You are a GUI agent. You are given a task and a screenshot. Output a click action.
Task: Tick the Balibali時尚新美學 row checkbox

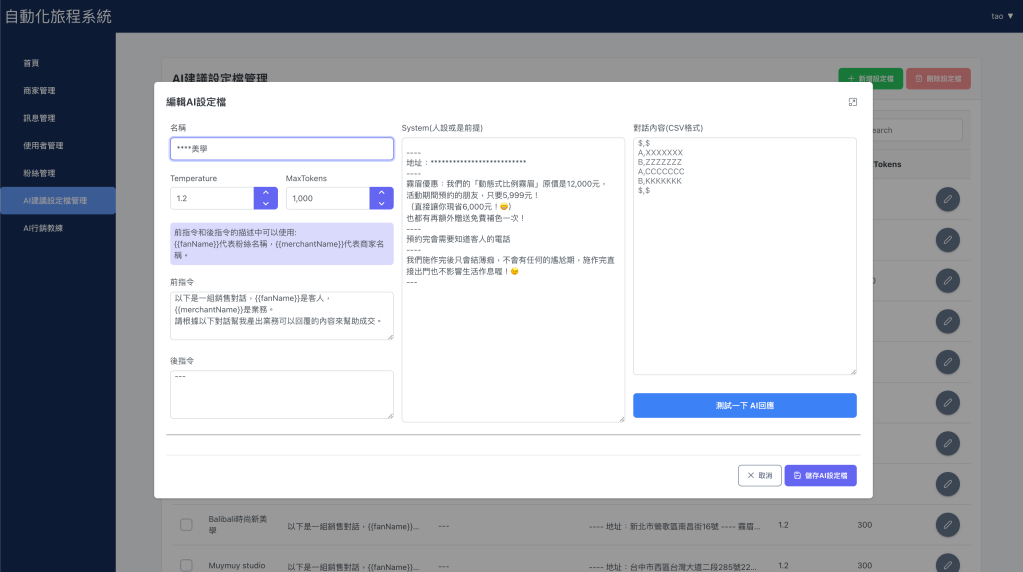click(x=186, y=525)
